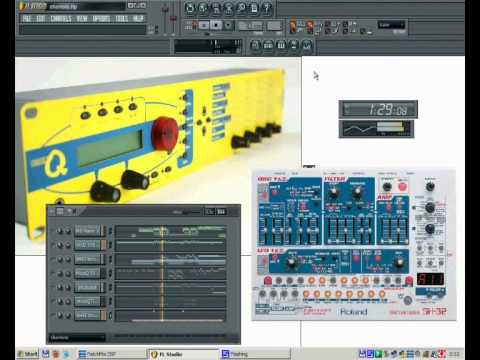
Task: Click the stop button in transport panel
Action: click(x=216, y=25)
